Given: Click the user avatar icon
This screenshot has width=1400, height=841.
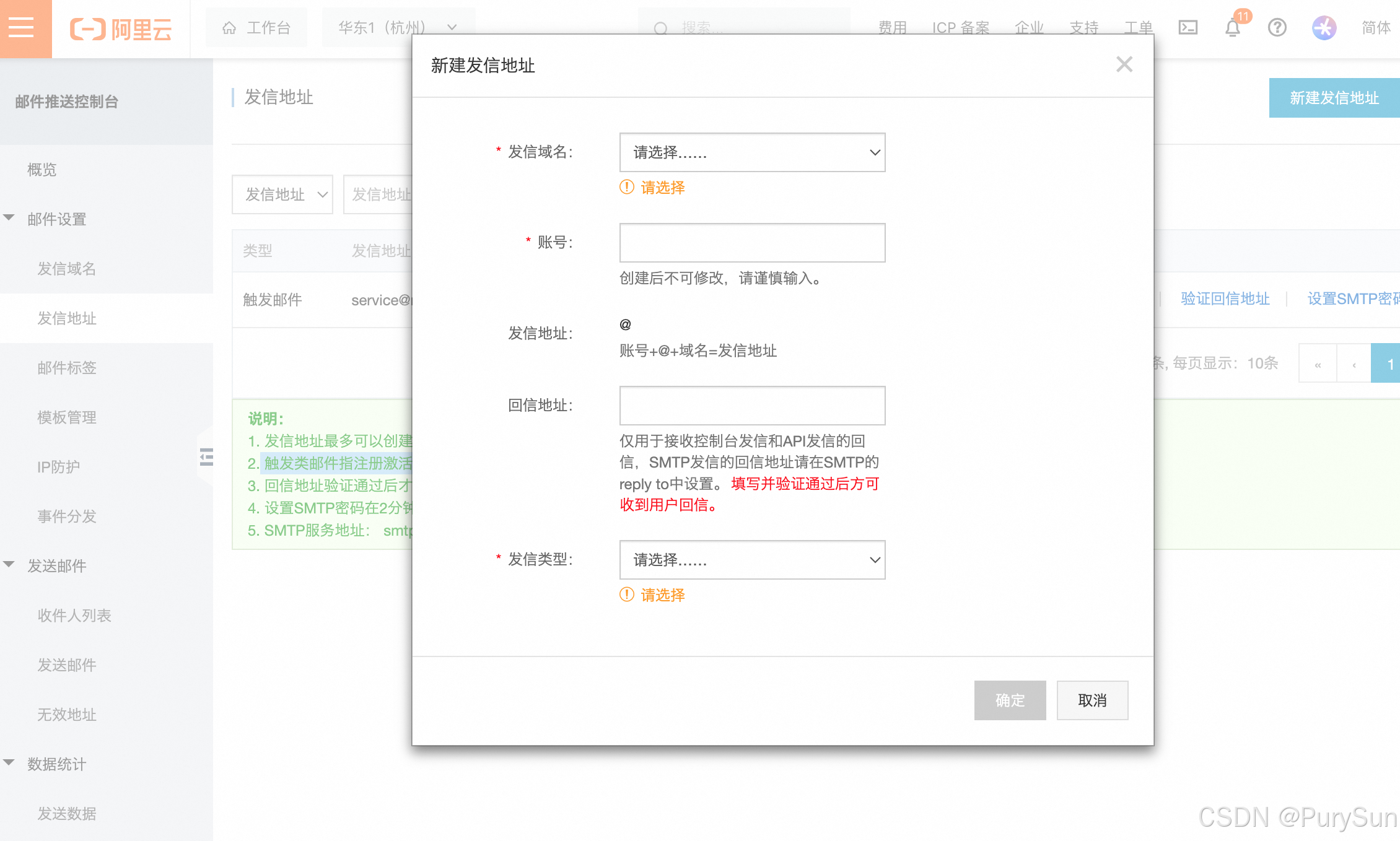Looking at the screenshot, I should coord(1324,27).
